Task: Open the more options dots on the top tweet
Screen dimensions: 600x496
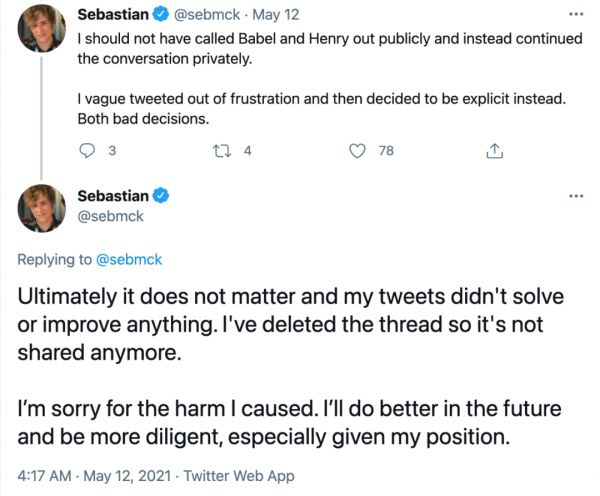Action: click(x=573, y=16)
